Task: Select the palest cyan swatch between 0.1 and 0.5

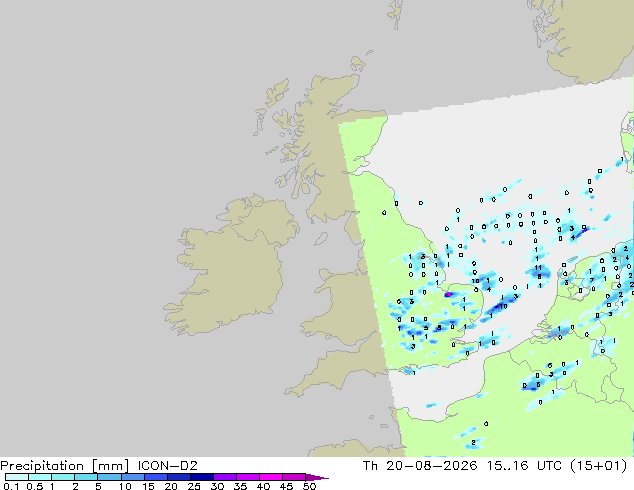Action: coord(17,477)
